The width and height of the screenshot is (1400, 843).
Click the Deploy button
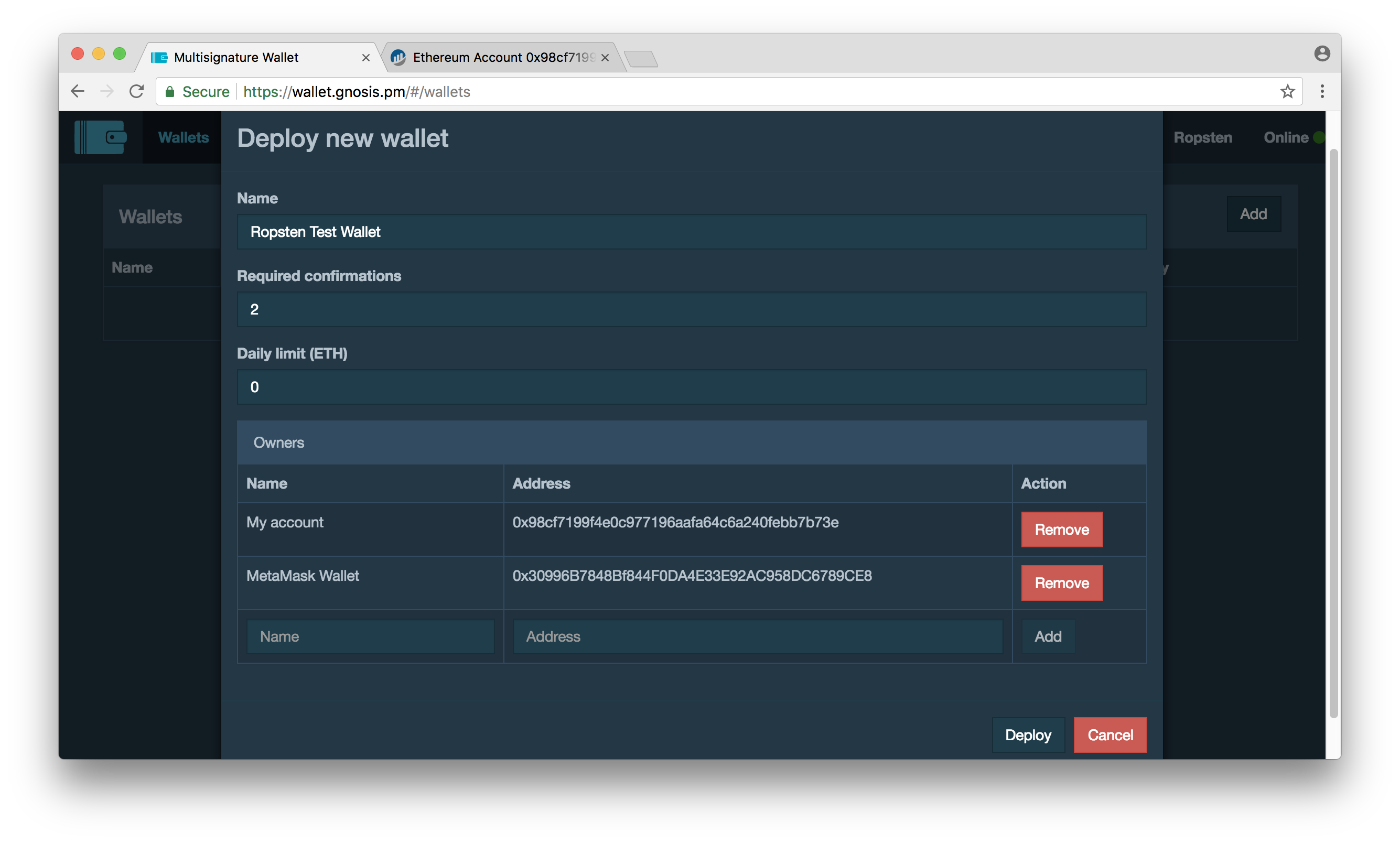pos(1027,734)
